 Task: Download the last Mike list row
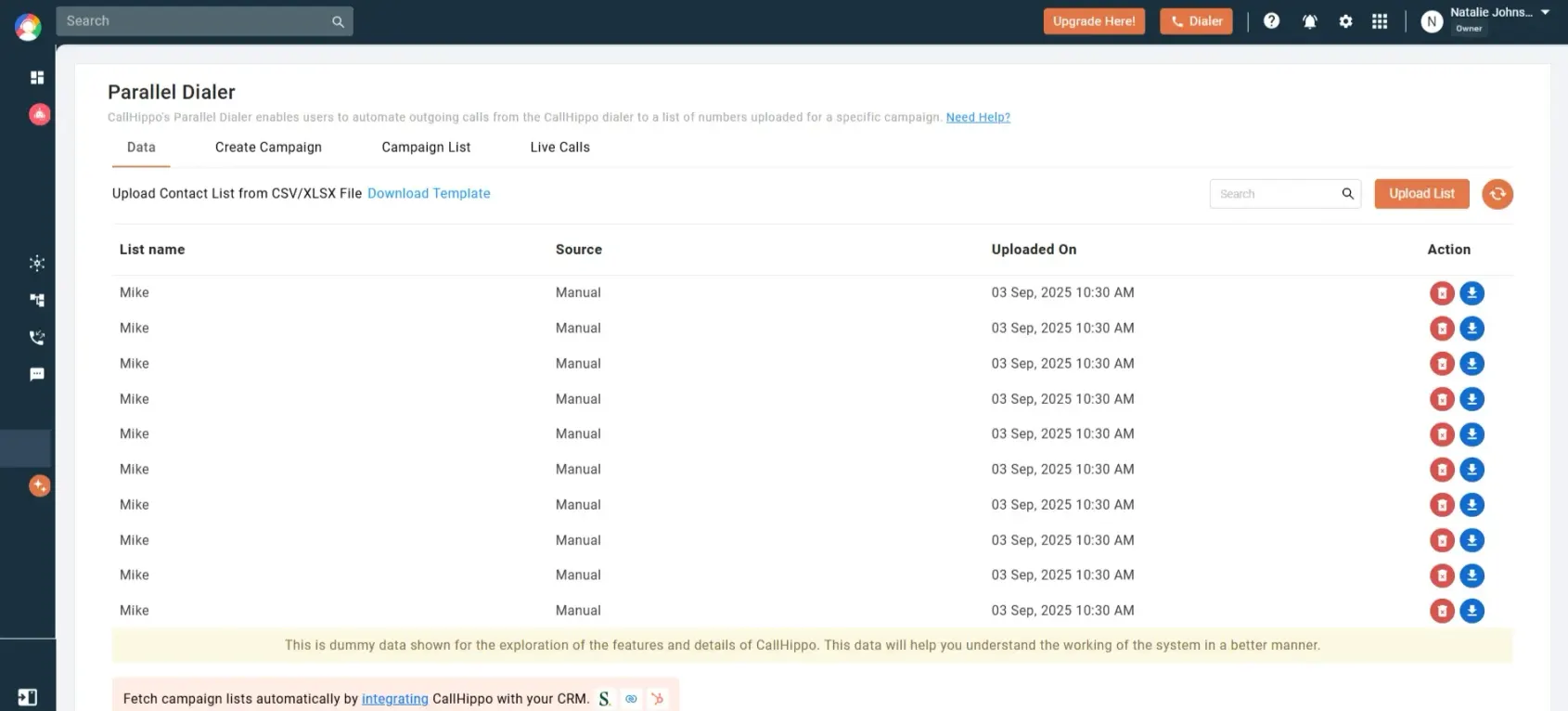(1472, 611)
